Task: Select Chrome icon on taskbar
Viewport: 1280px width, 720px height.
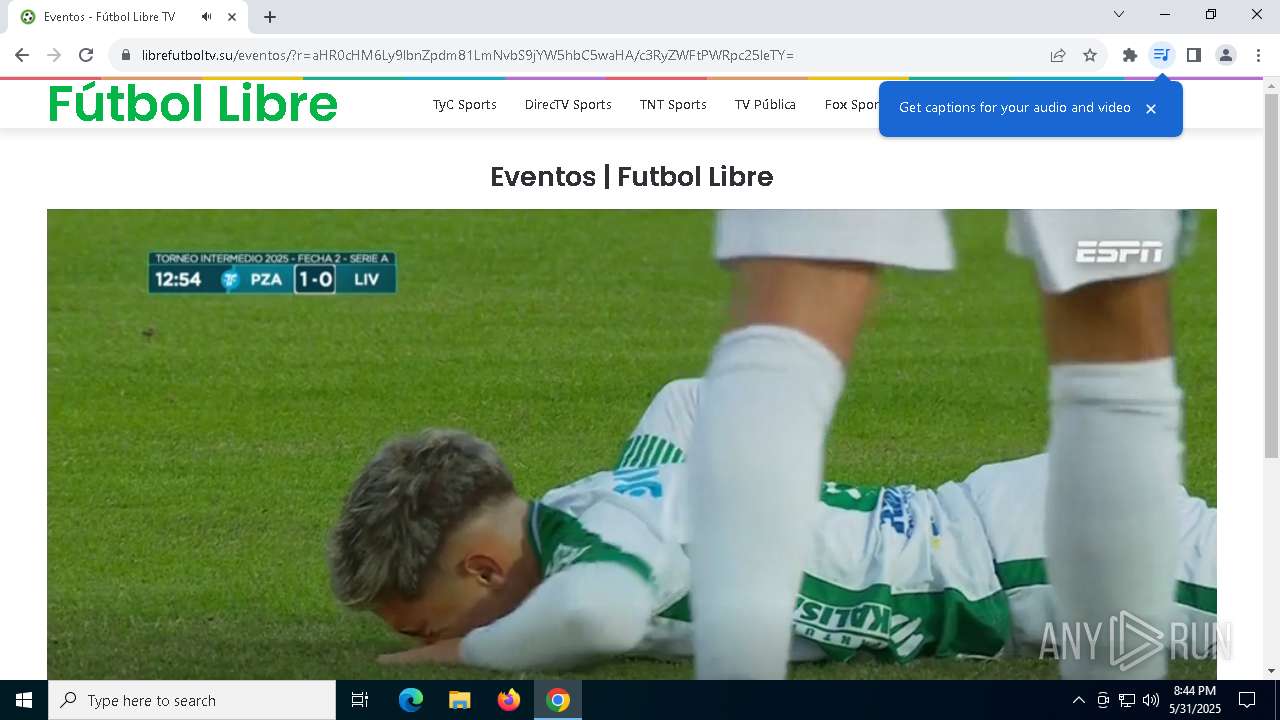Action: [x=558, y=700]
